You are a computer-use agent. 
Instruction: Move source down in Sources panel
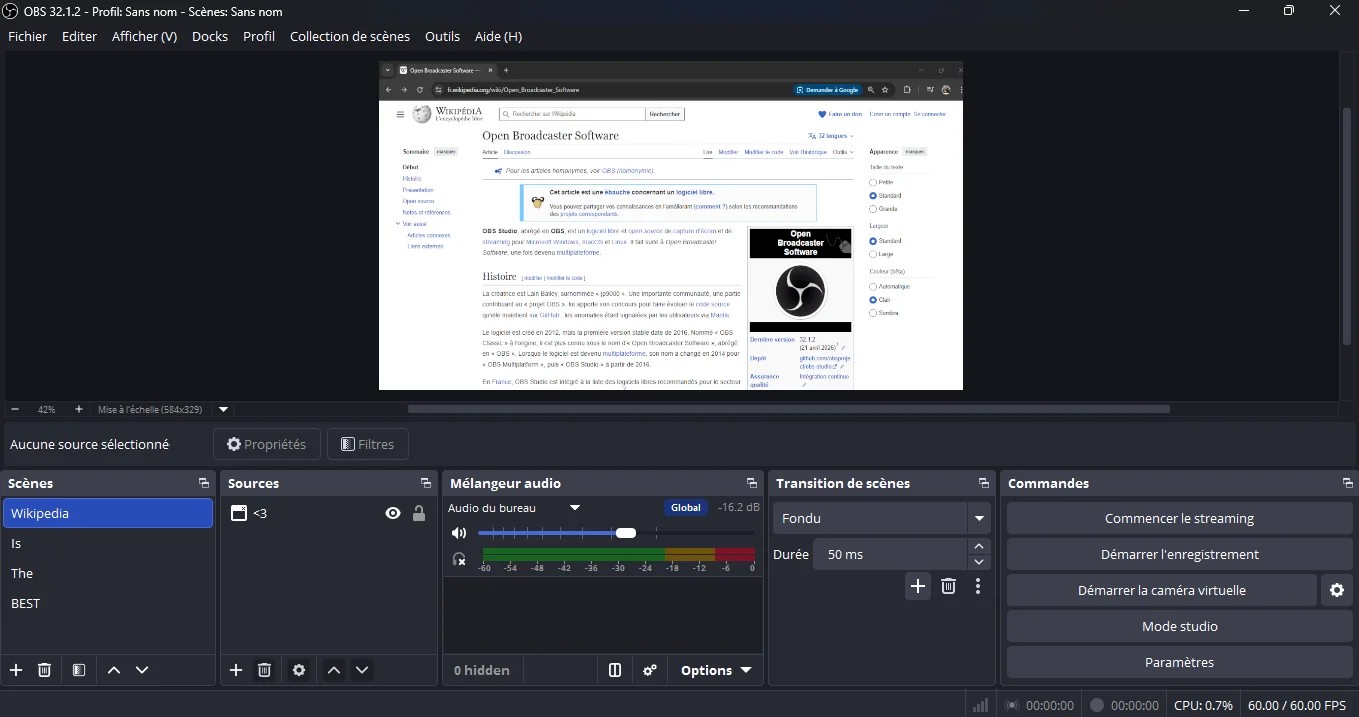click(x=362, y=670)
